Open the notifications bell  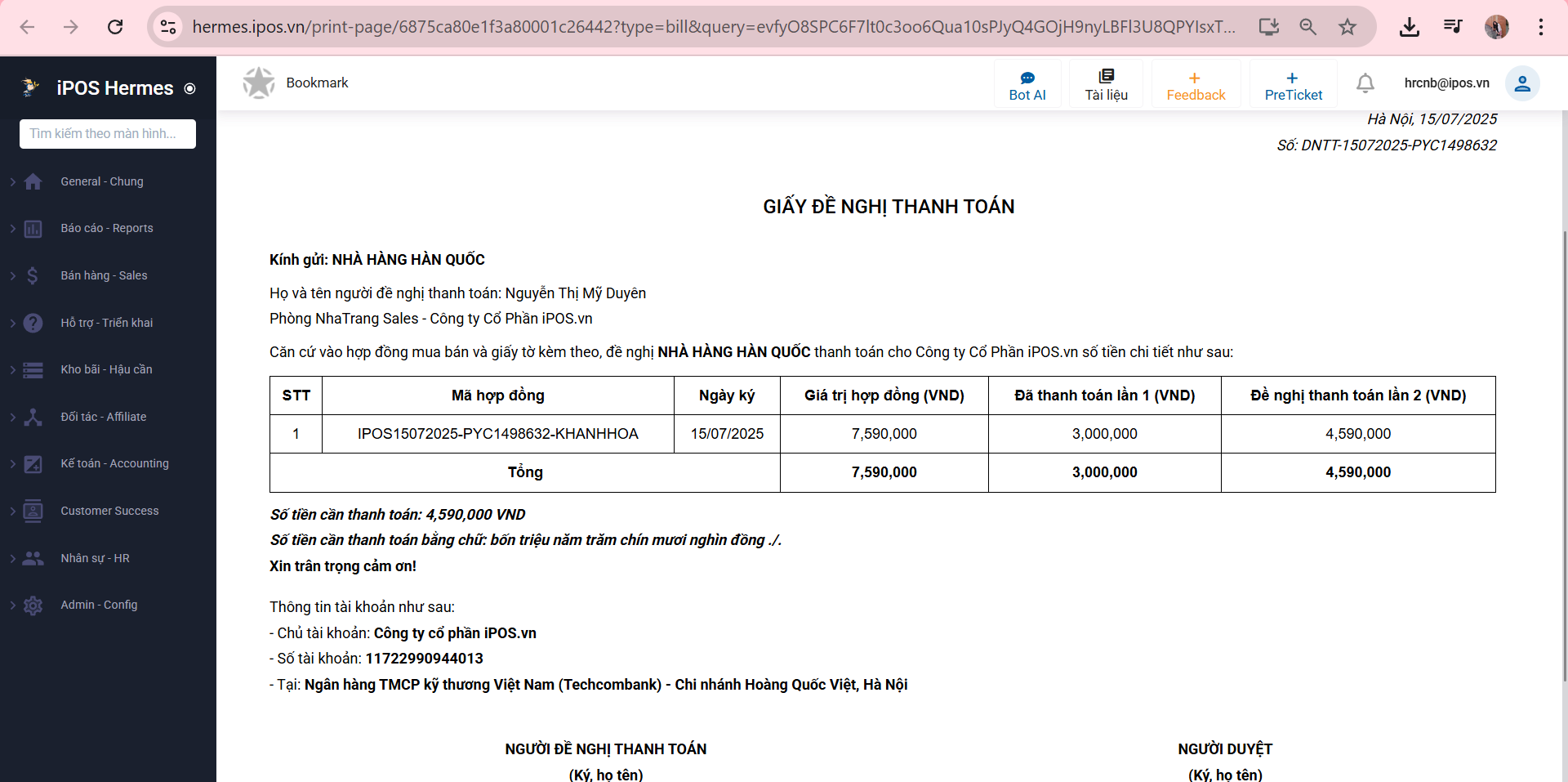coord(1365,83)
